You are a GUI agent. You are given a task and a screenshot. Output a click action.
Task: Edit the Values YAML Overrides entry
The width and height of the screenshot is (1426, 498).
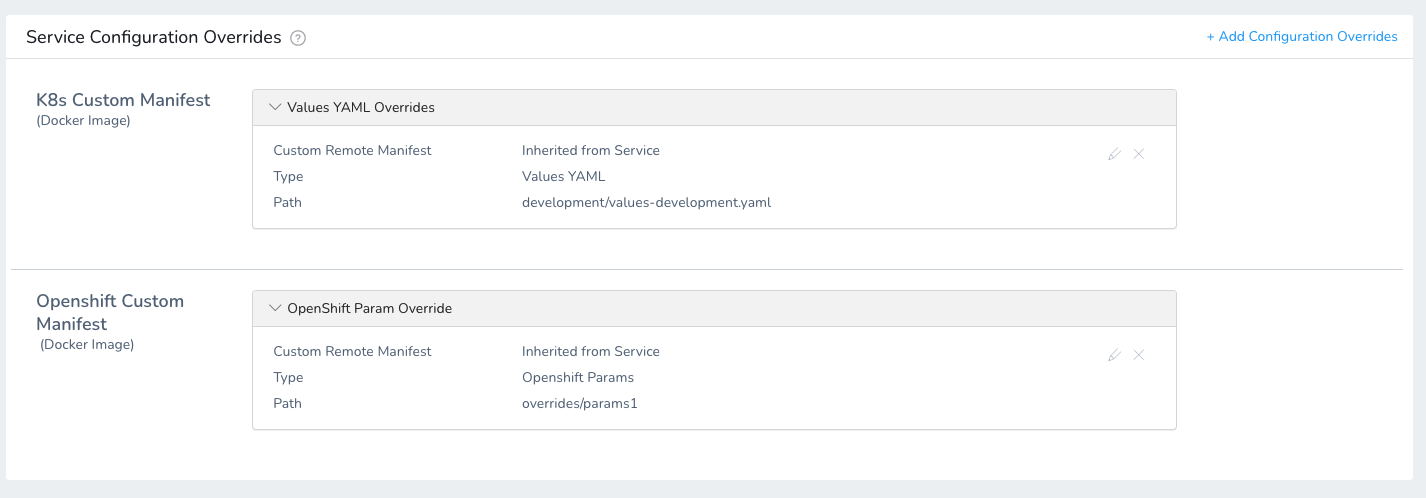click(x=1115, y=154)
